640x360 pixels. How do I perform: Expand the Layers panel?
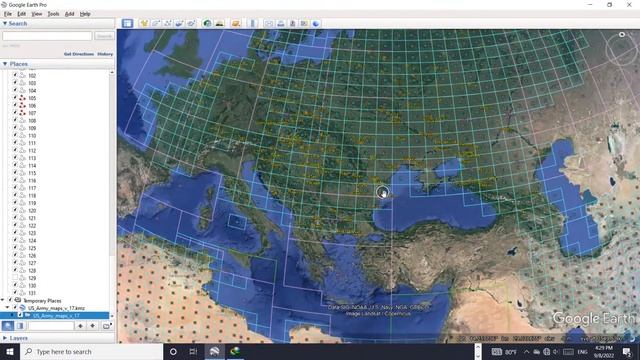click(5, 338)
